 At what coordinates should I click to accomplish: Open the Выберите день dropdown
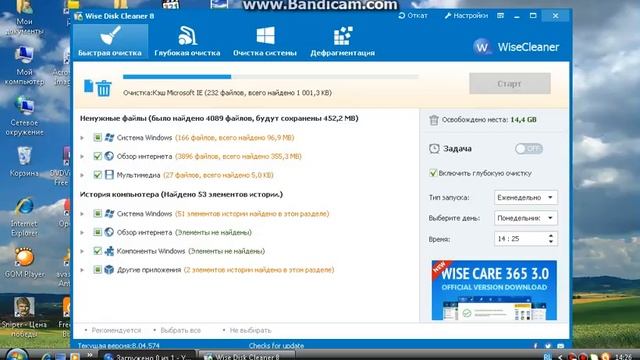coord(525,218)
